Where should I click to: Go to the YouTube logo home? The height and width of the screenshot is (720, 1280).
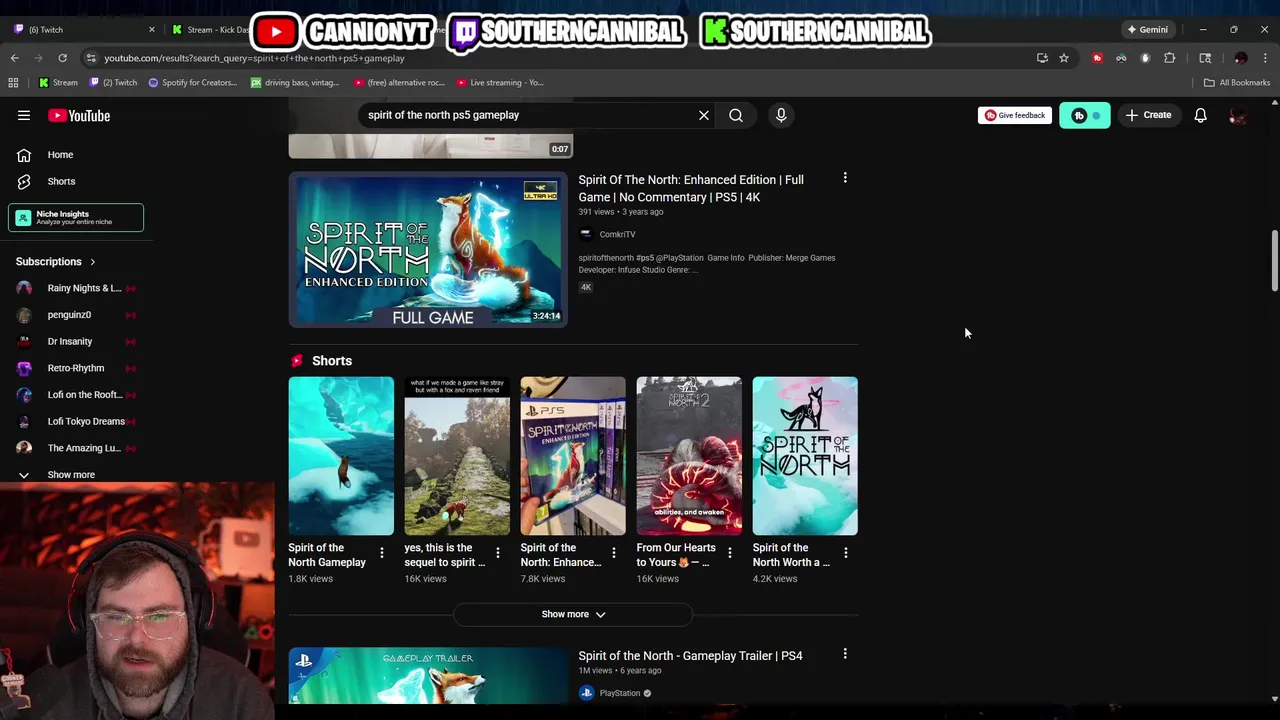click(79, 115)
